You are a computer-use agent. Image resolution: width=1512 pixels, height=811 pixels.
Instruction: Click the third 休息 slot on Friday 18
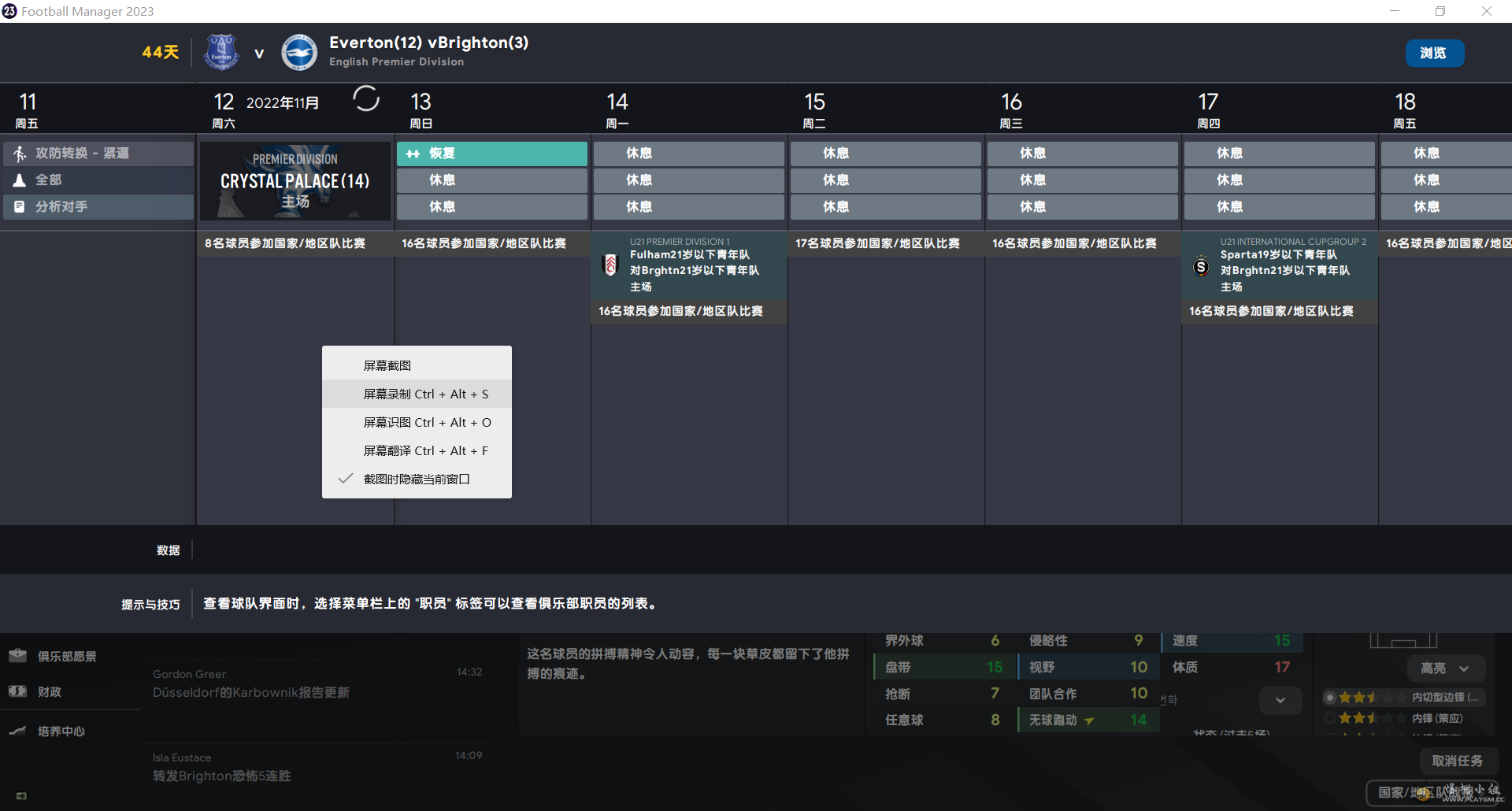coord(1446,207)
